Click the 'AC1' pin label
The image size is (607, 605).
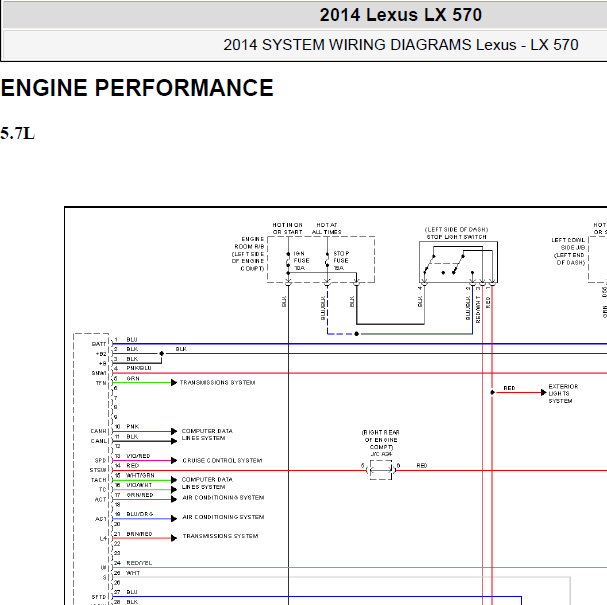click(x=101, y=519)
